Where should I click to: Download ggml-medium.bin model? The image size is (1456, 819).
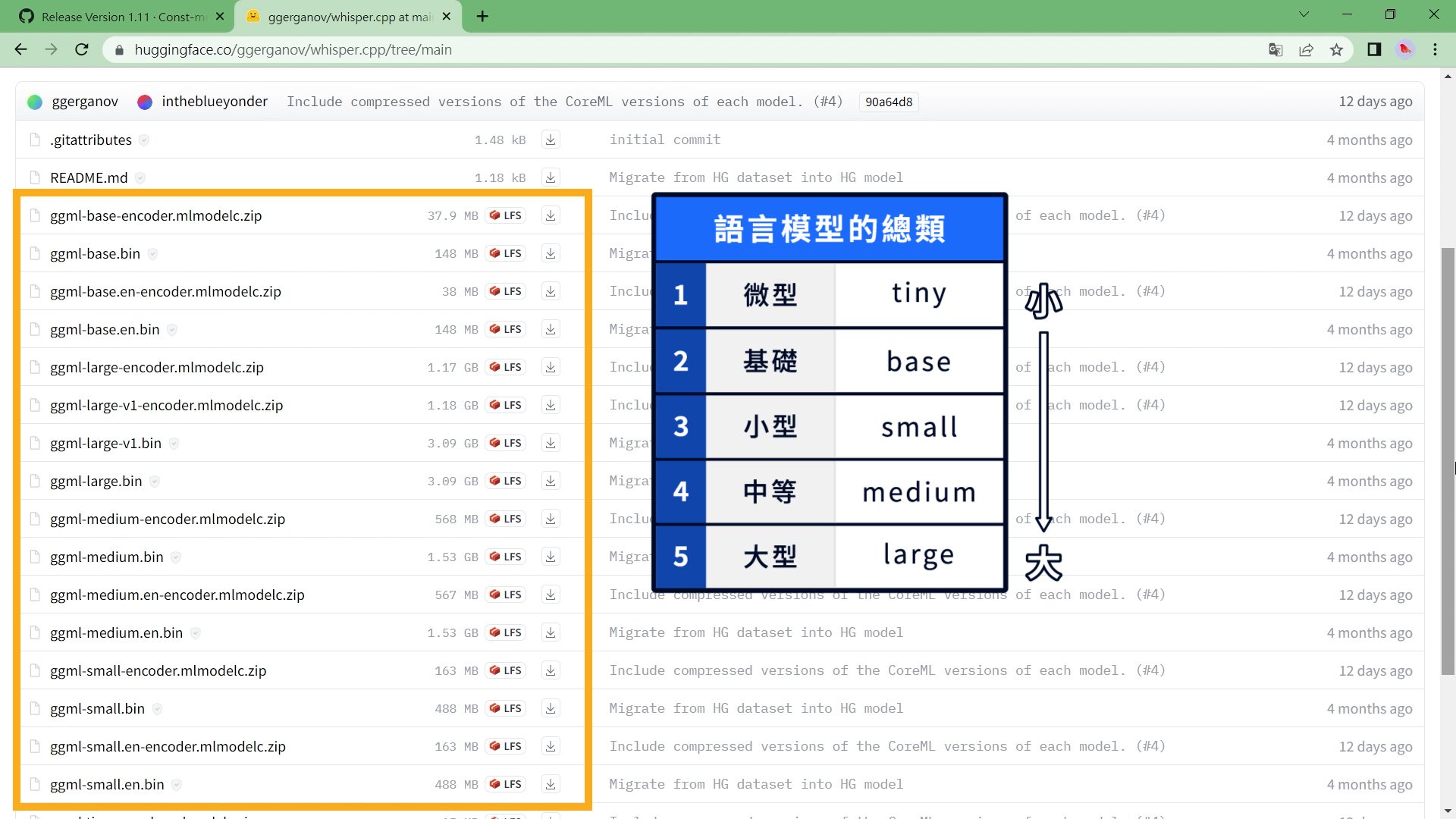[x=551, y=557]
